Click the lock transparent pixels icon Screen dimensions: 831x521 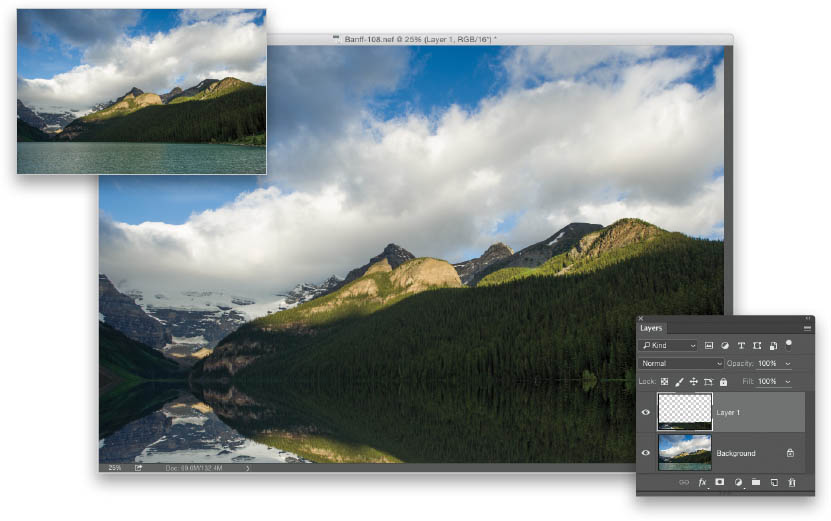click(x=664, y=382)
